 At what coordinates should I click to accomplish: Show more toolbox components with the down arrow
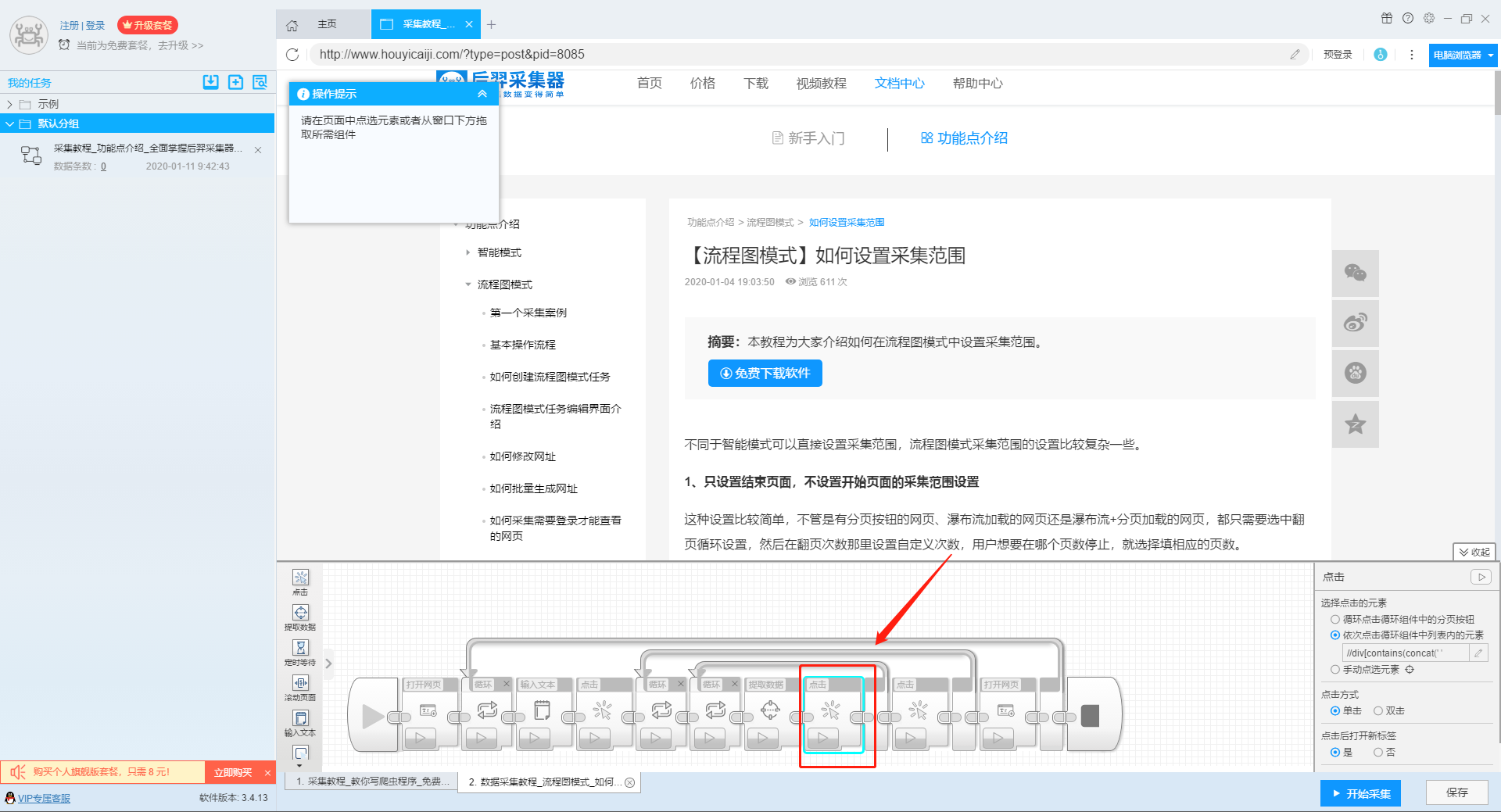(x=299, y=766)
